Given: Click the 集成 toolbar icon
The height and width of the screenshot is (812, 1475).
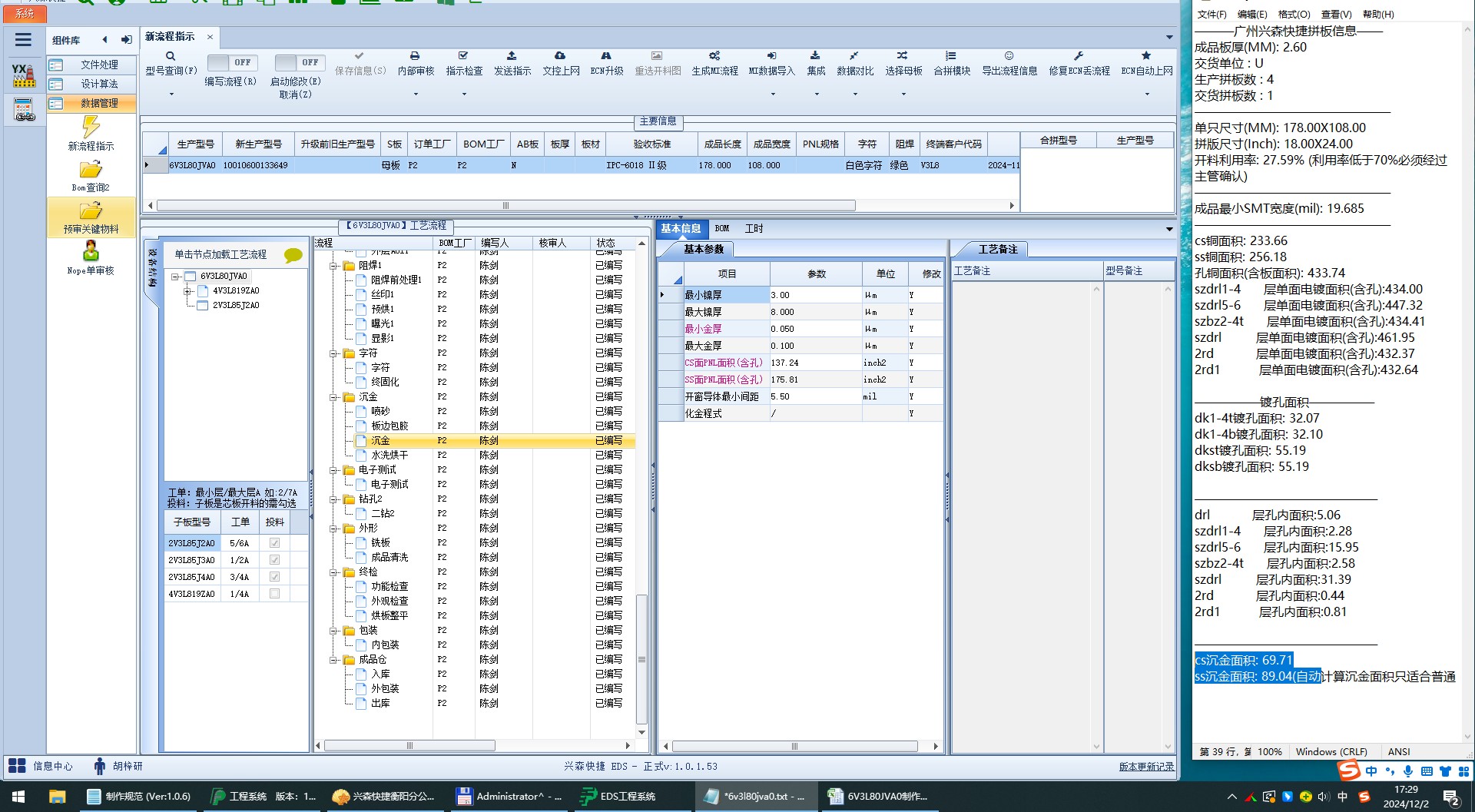Looking at the screenshot, I should [815, 56].
